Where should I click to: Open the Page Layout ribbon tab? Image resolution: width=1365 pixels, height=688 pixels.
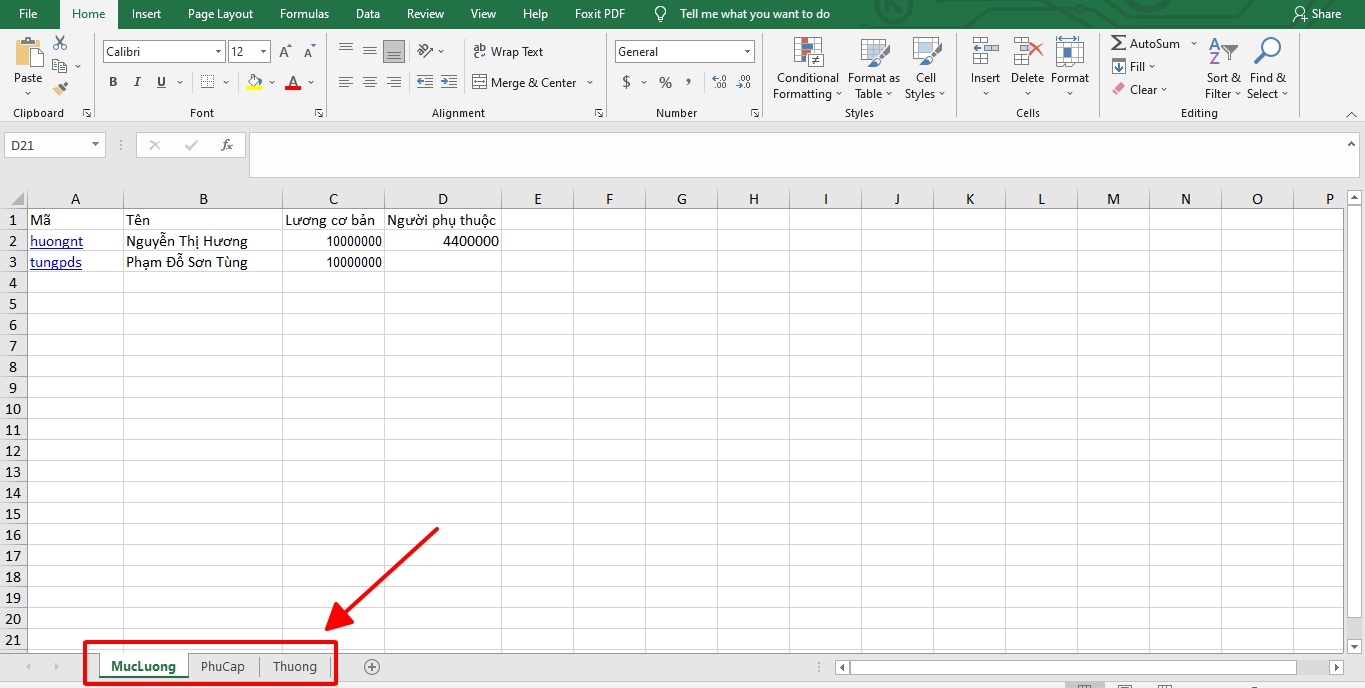click(220, 14)
